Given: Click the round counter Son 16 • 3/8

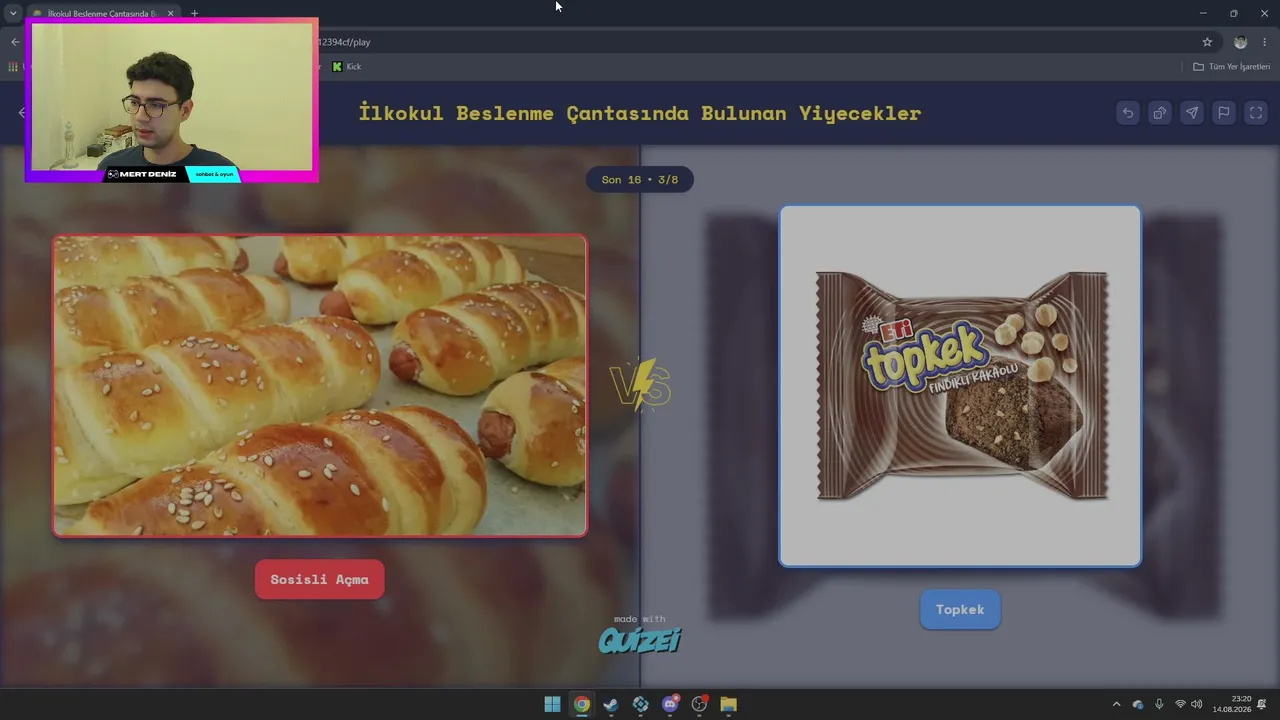Looking at the screenshot, I should coord(640,180).
